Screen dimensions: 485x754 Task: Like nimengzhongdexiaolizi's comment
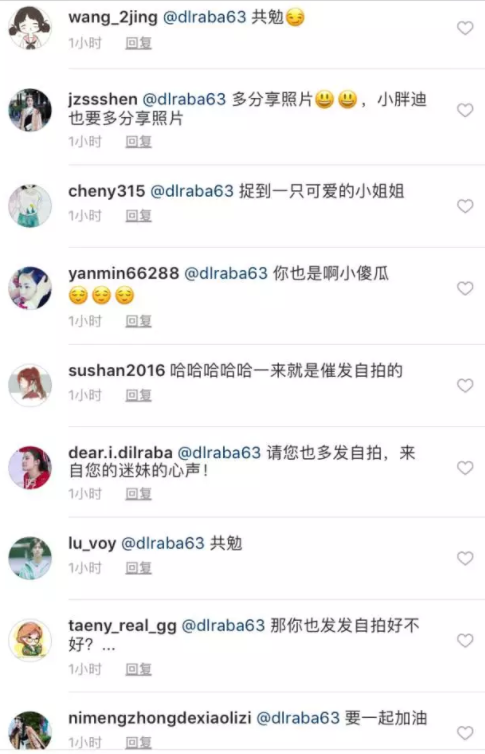(x=465, y=733)
